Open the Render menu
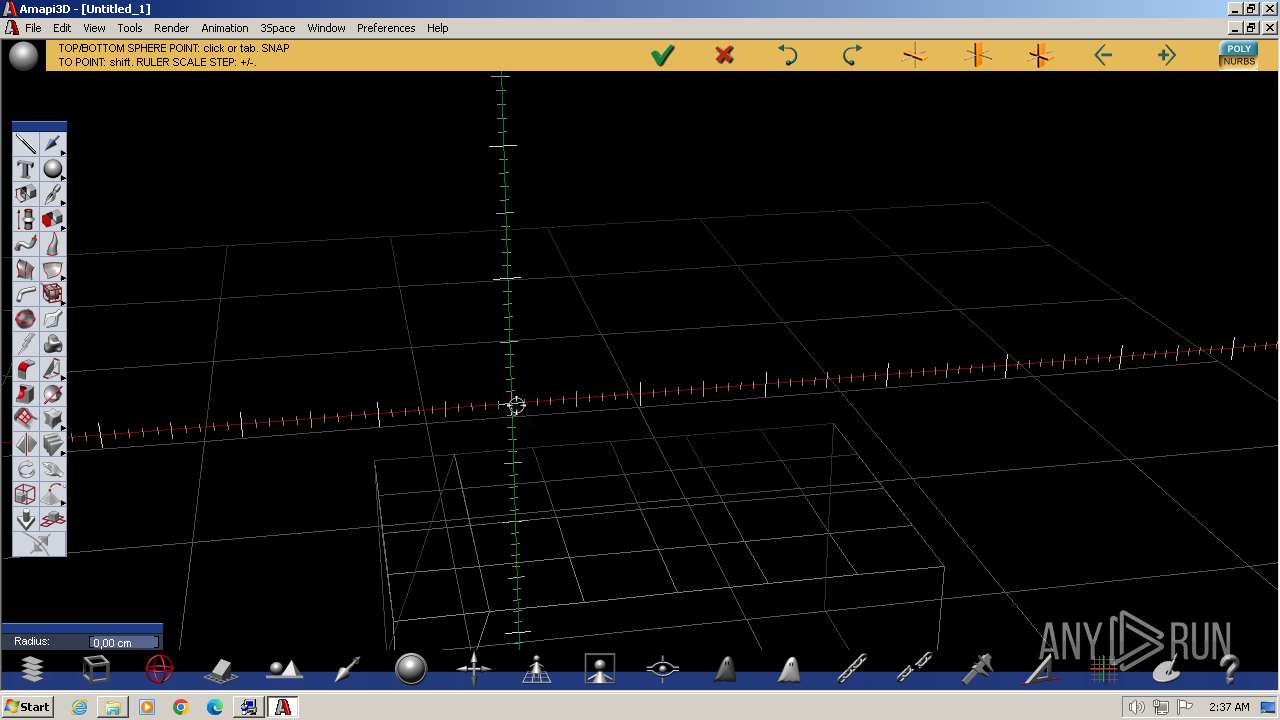The image size is (1280, 720). tap(171, 28)
